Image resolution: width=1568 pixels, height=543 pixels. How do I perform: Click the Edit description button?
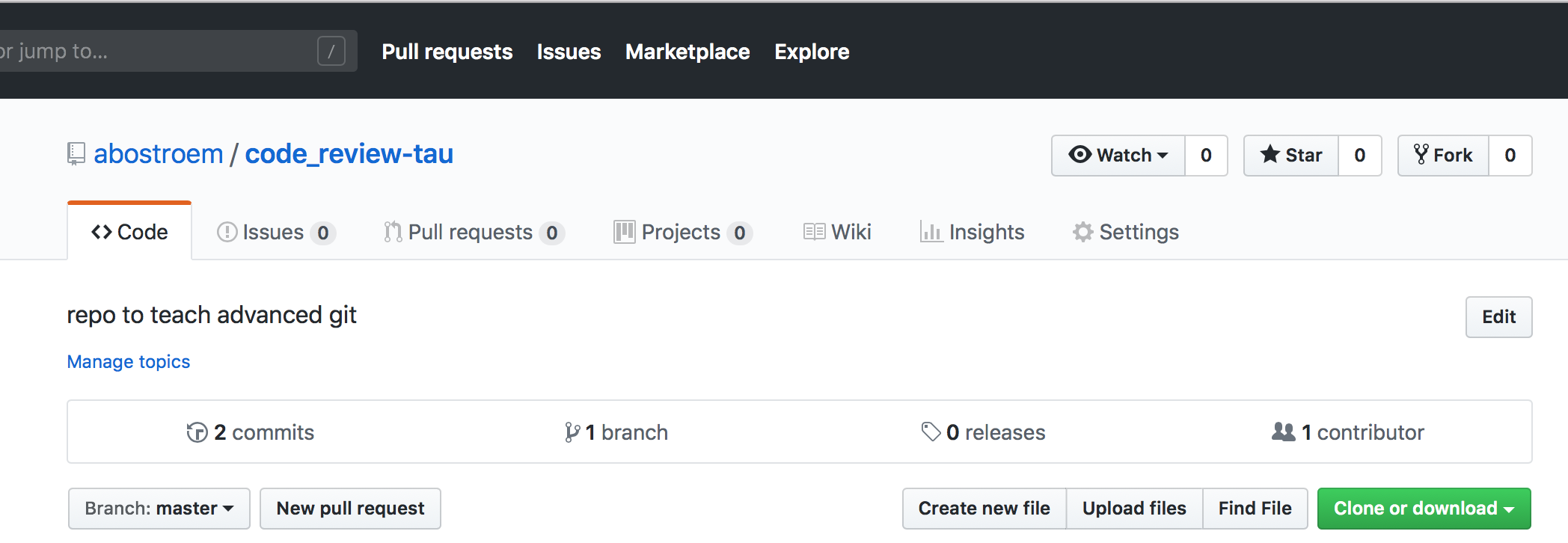tap(1499, 317)
